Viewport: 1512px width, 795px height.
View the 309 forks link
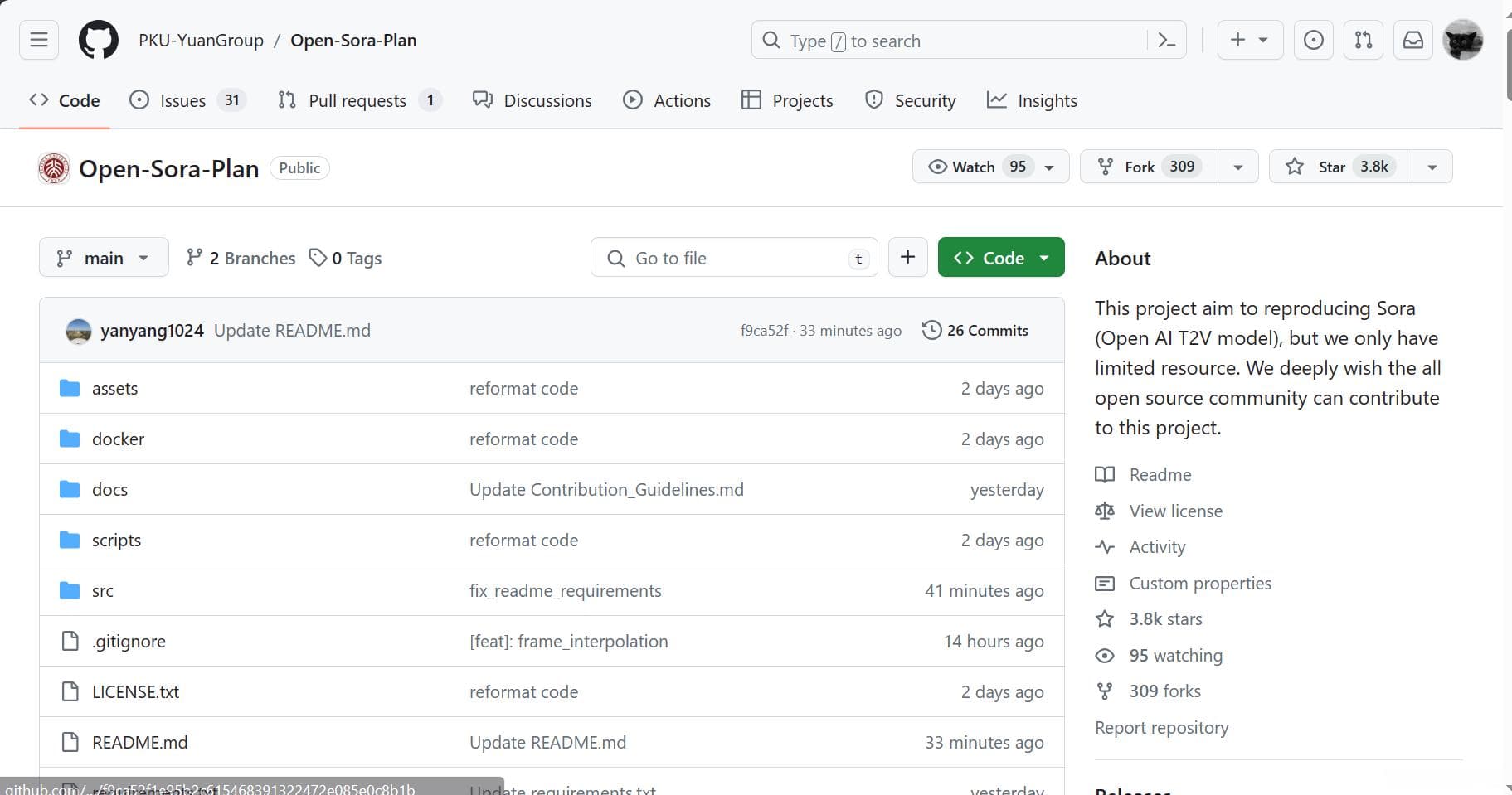tap(1164, 691)
